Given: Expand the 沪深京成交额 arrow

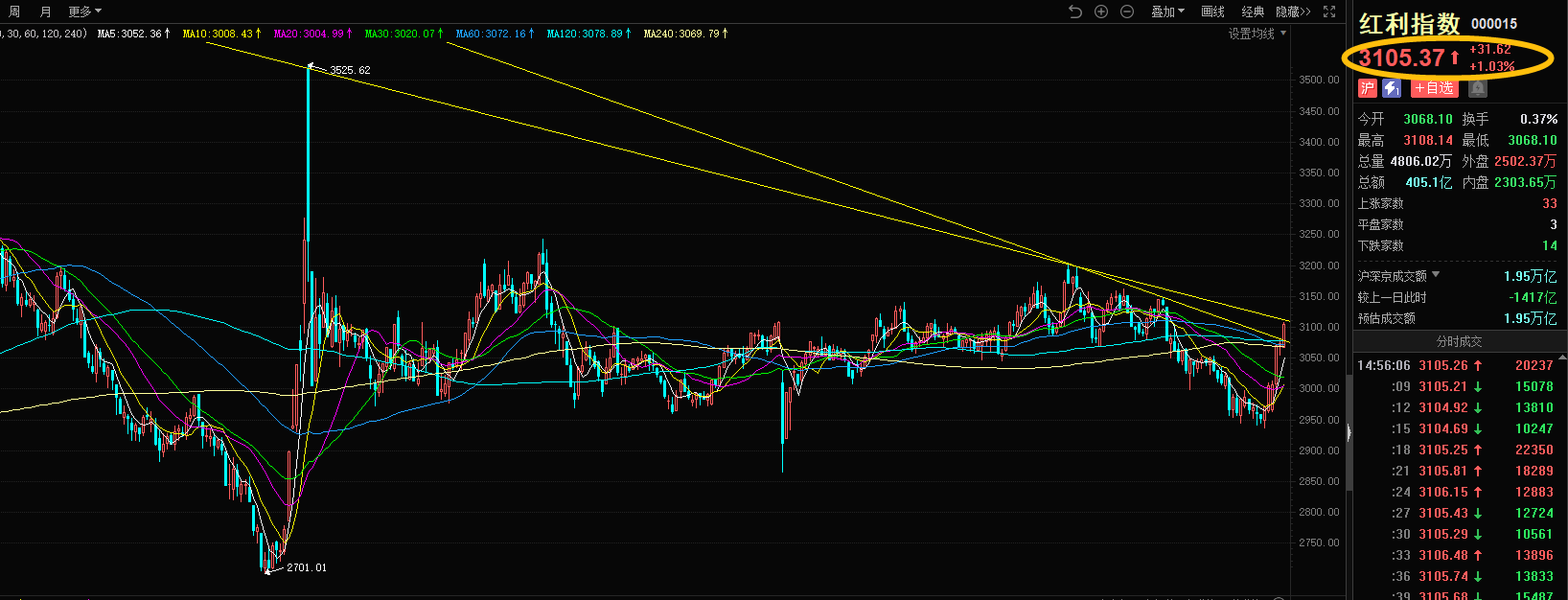Looking at the screenshot, I should point(1436,275).
